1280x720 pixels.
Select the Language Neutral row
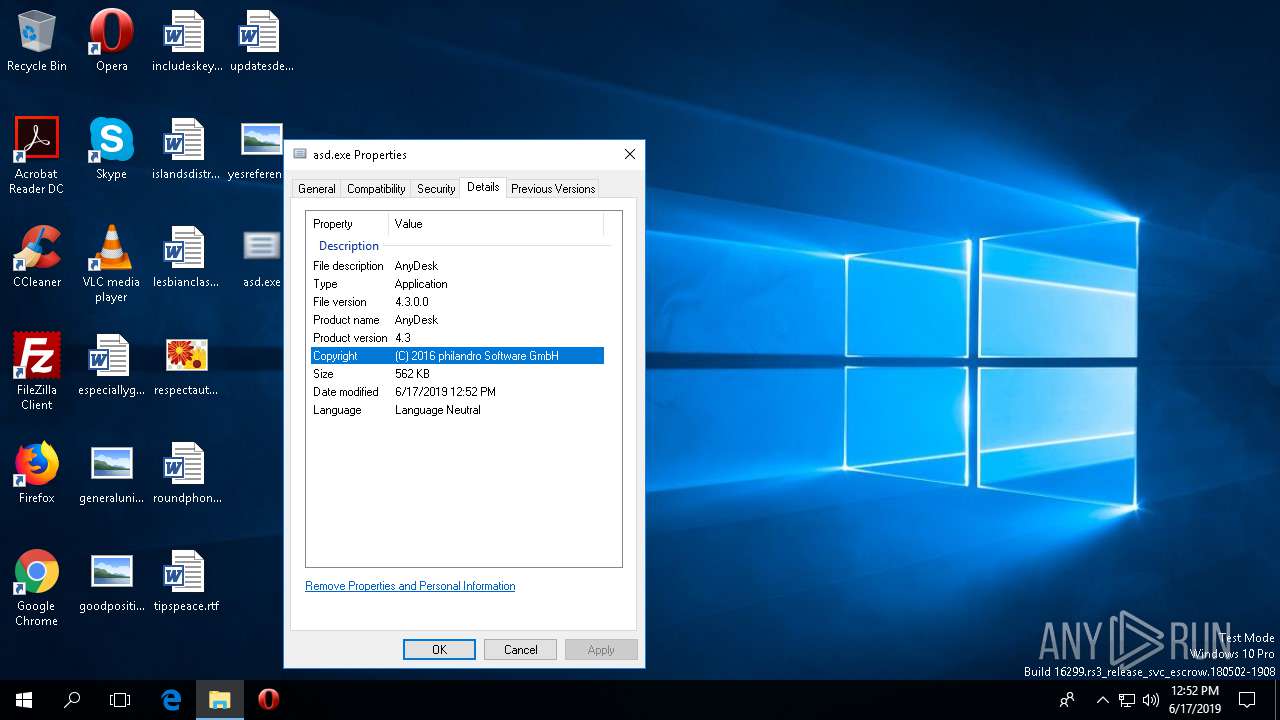[457, 410]
